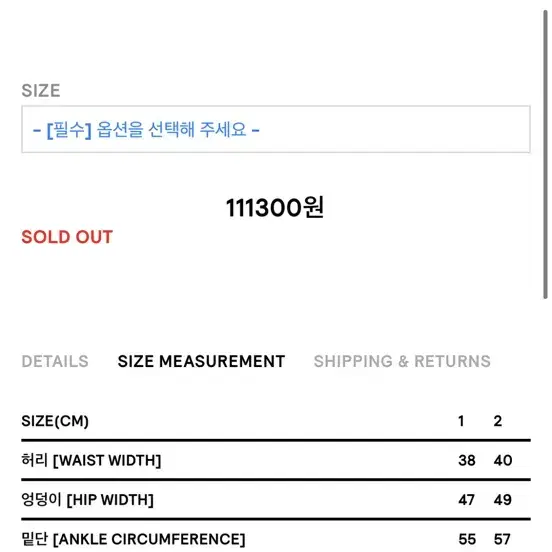552x552 pixels.
Task: Click the HIP WIDTH row label
Action: [87, 500]
